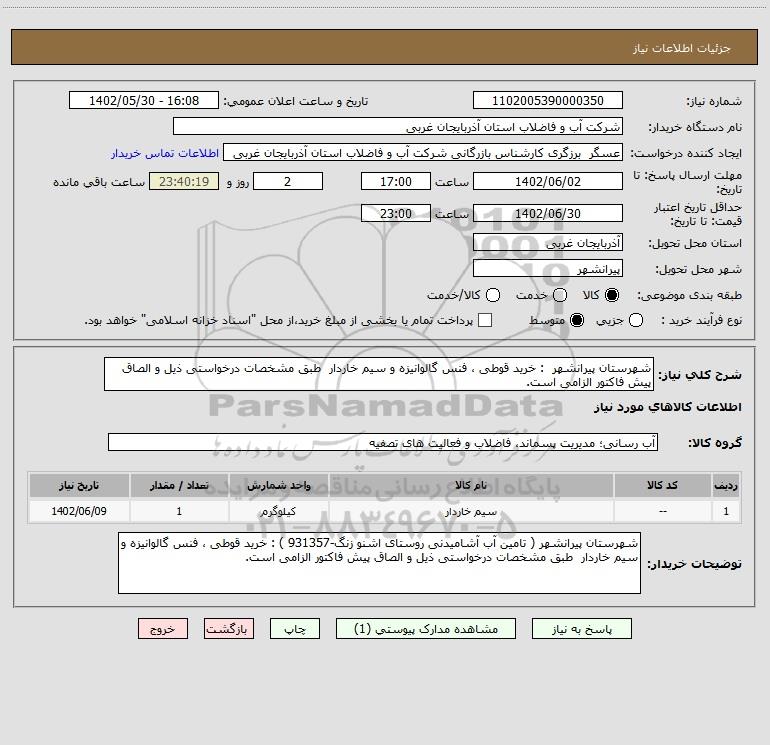The height and width of the screenshot is (745, 770).
Task: Click the need date cell 1402/06/09
Action: tap(79, 511)
